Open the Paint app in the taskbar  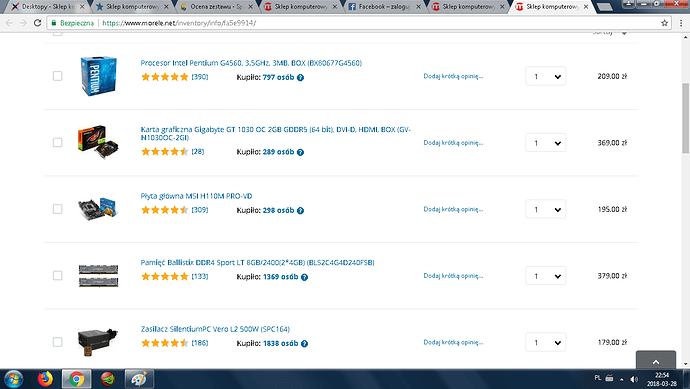pyautogui.click(x=139, y=379)
